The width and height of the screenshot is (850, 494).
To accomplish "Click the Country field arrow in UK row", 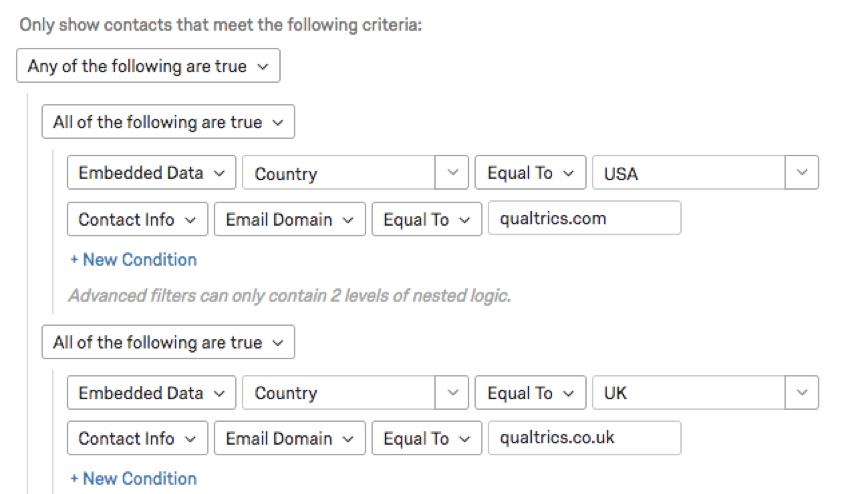I will tap(452, 393).
